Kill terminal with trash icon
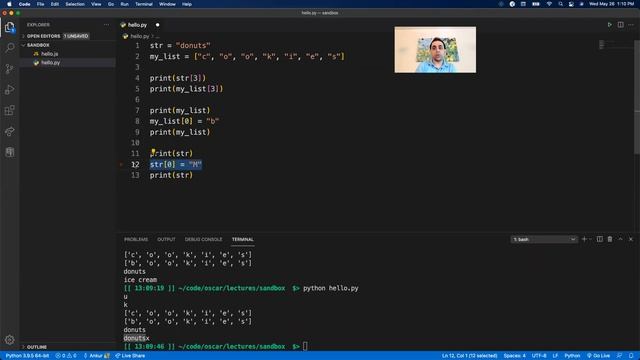This screenshot has width=640, height=360. click(x=610, y=239)
